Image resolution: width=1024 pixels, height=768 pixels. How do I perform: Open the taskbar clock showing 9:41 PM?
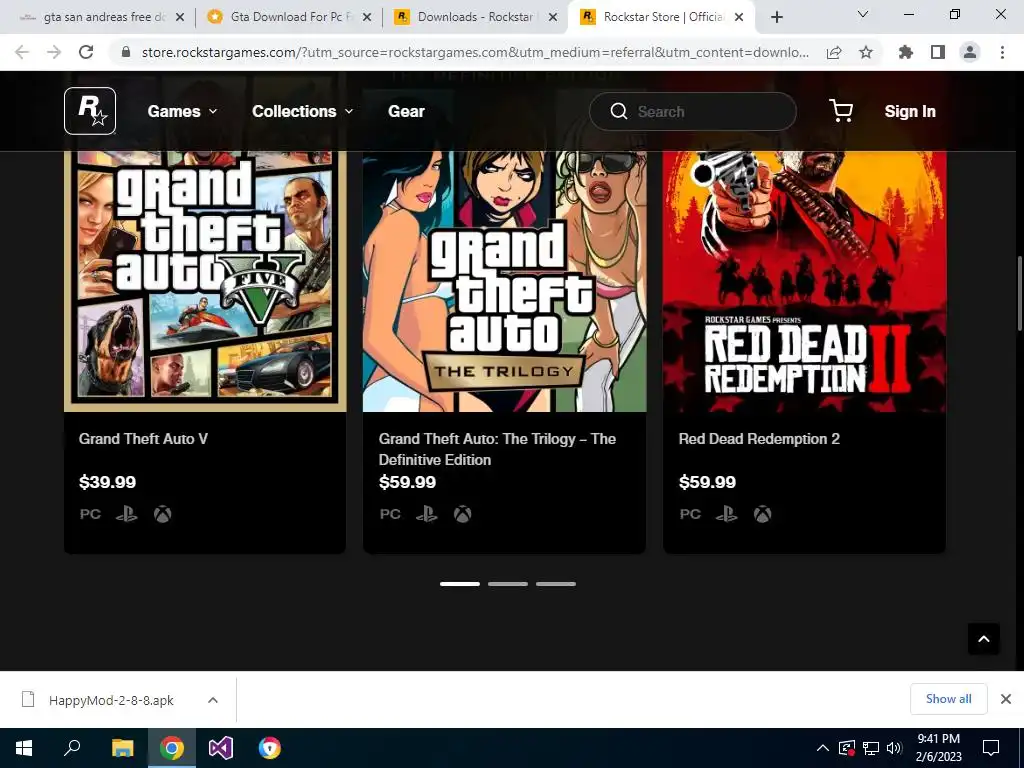click(x=938, y=748)
